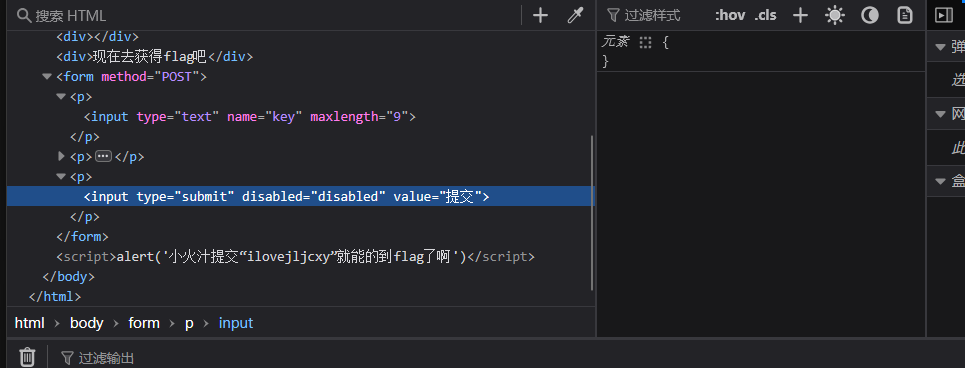Select the closing html tag line
Image resolution: width=965 pixels, height=368 pixels.
click(55, 296)
